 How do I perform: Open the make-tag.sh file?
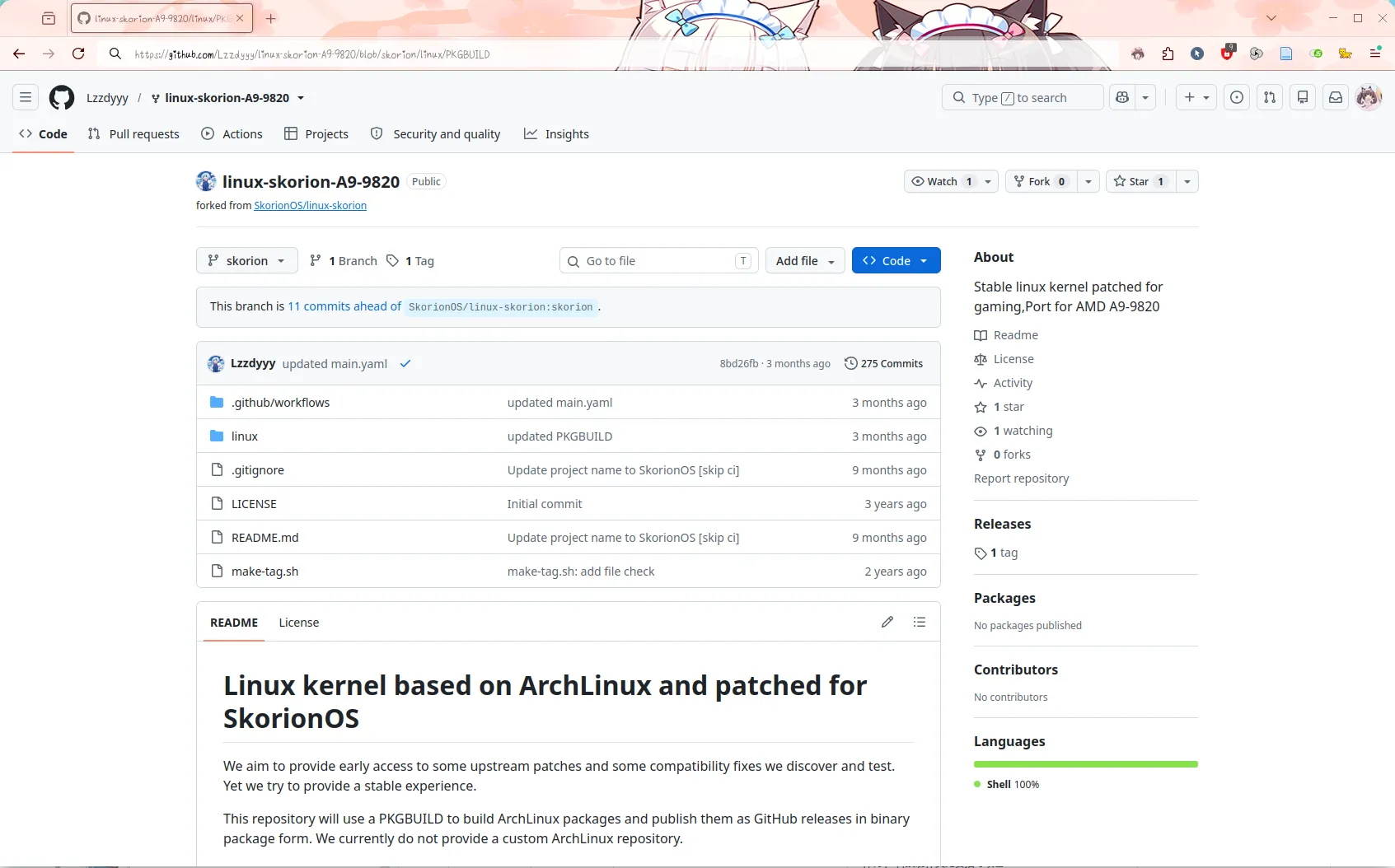coord(264,571)
